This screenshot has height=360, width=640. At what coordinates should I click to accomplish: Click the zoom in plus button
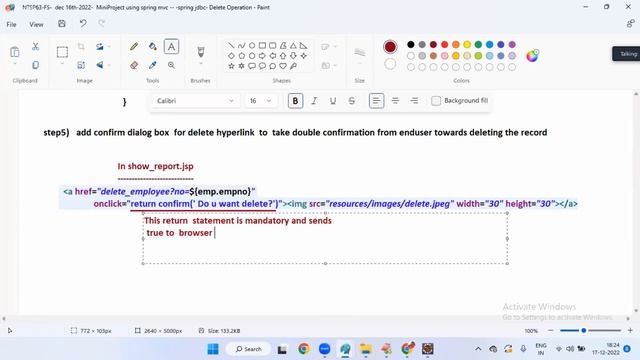point(630,331)
